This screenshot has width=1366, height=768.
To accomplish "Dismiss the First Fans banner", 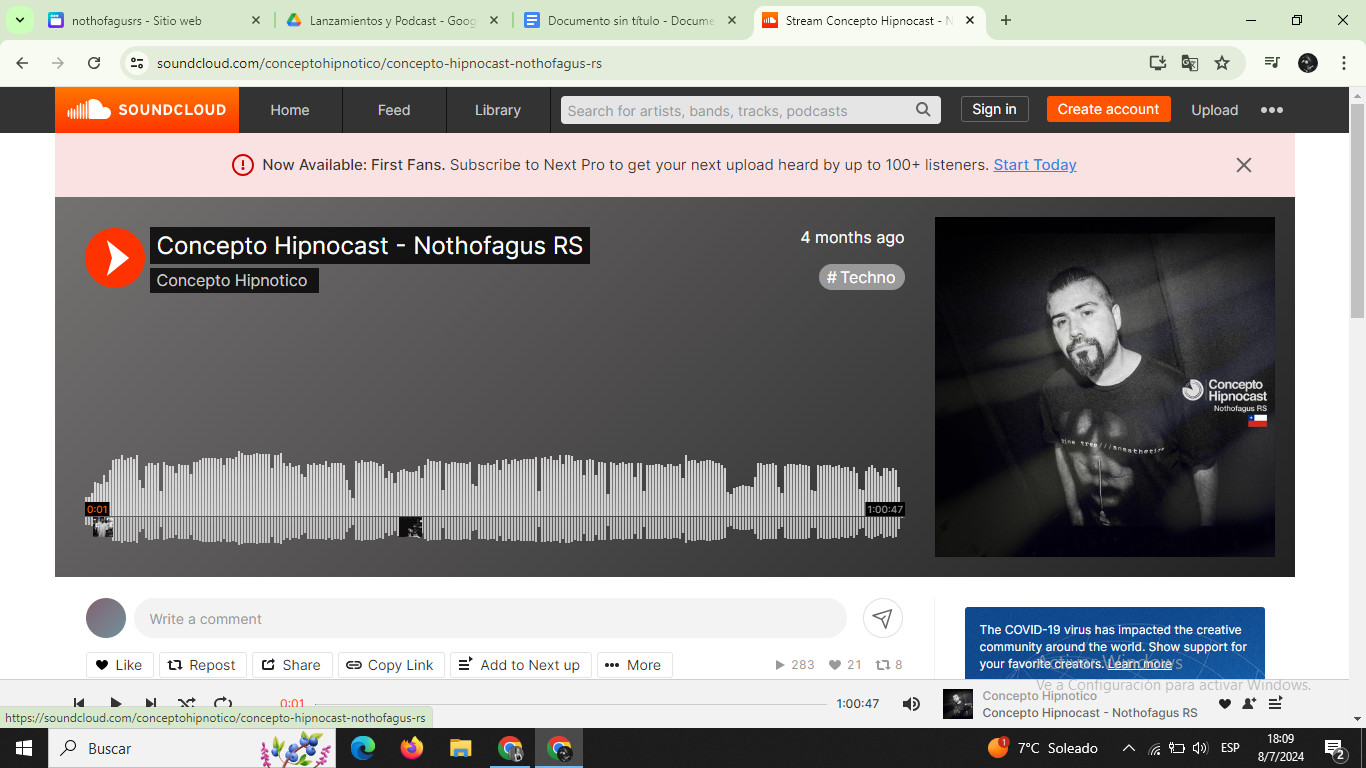I will pyautogui.click(x=1244, y=165).
